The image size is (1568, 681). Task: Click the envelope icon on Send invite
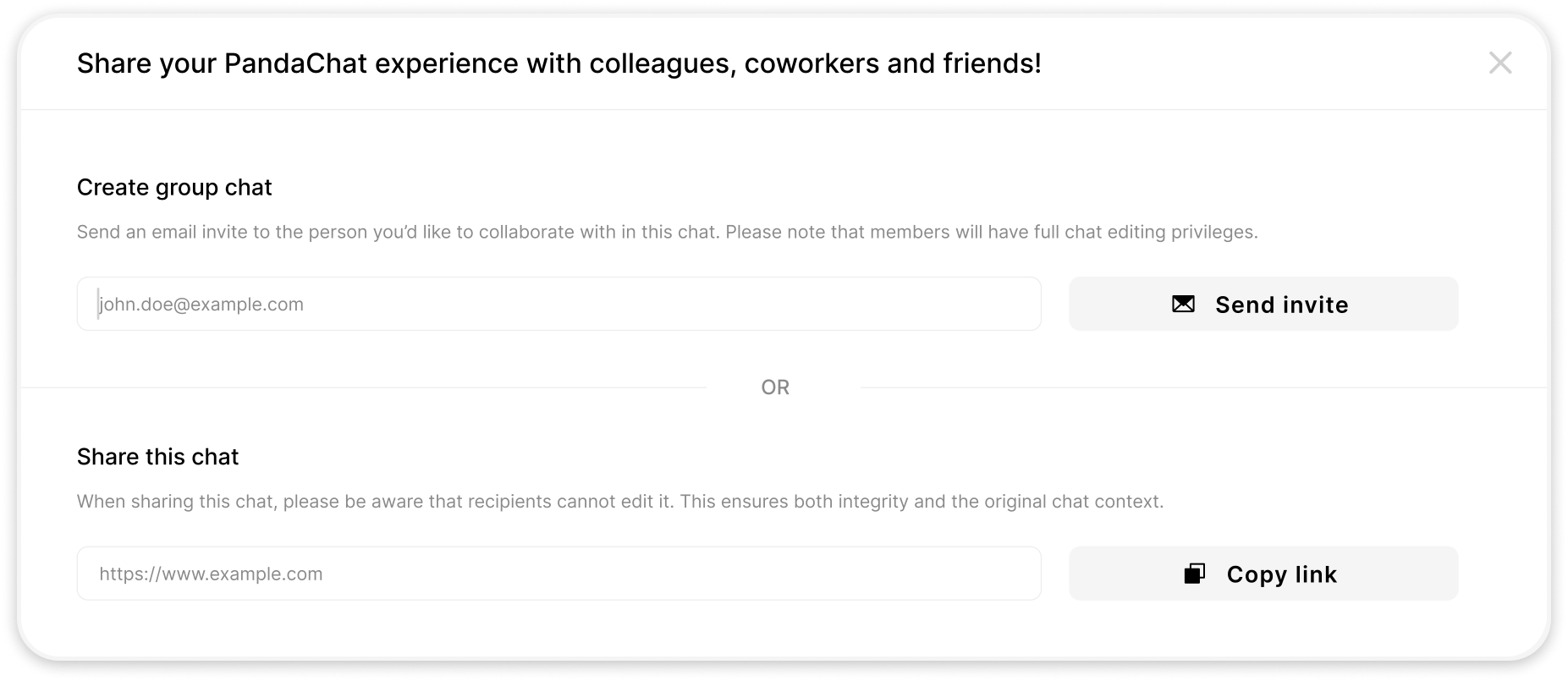click(1183, 304)
